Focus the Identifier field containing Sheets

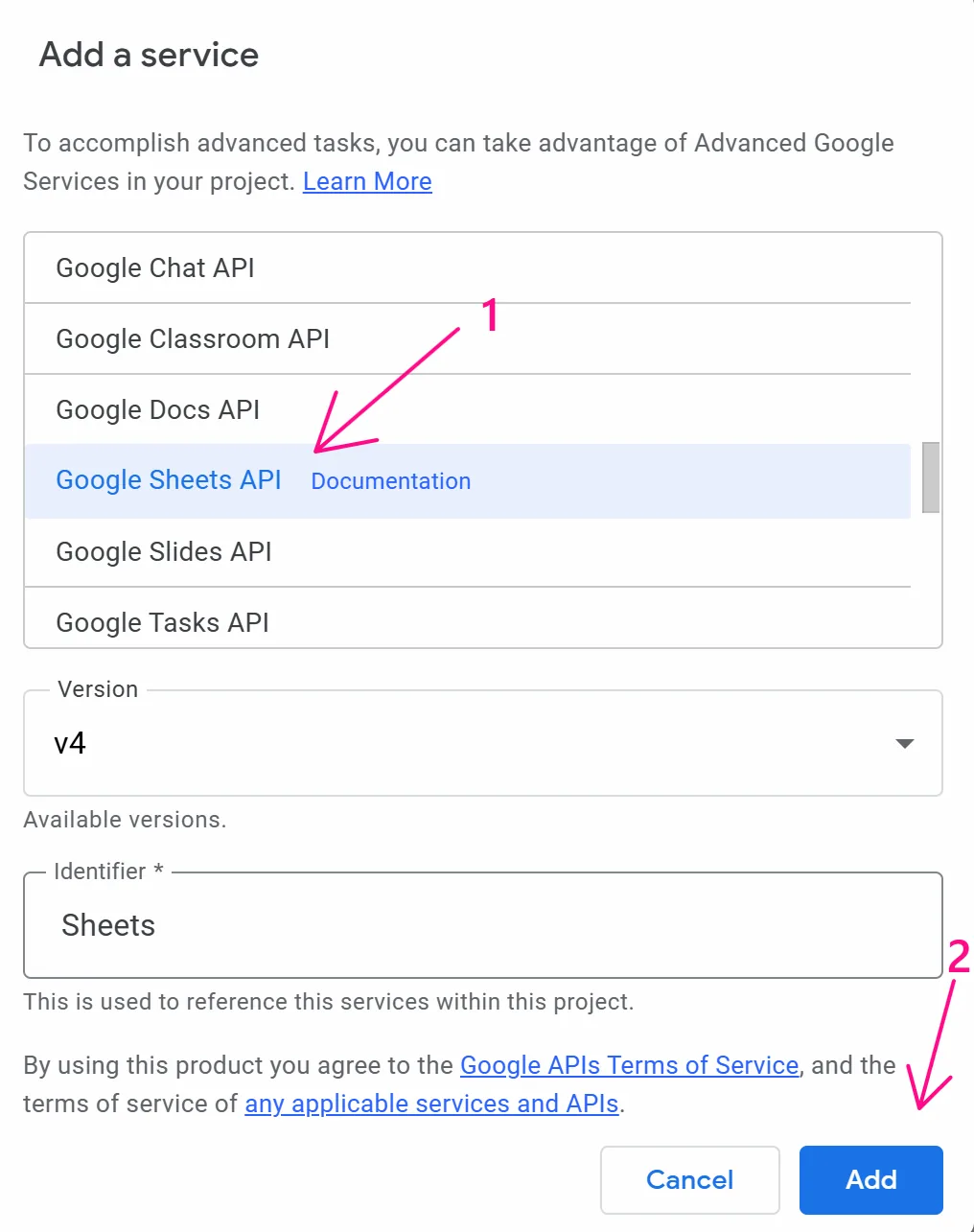[x=482, y=925]
